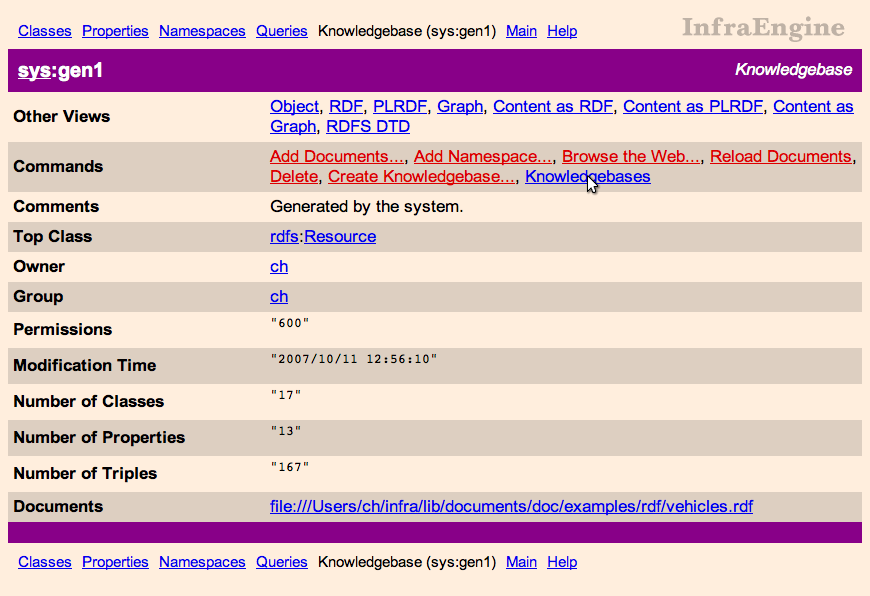Click the Main link in top navigation
Screen dimensions: 870x596
pos(521,31)
